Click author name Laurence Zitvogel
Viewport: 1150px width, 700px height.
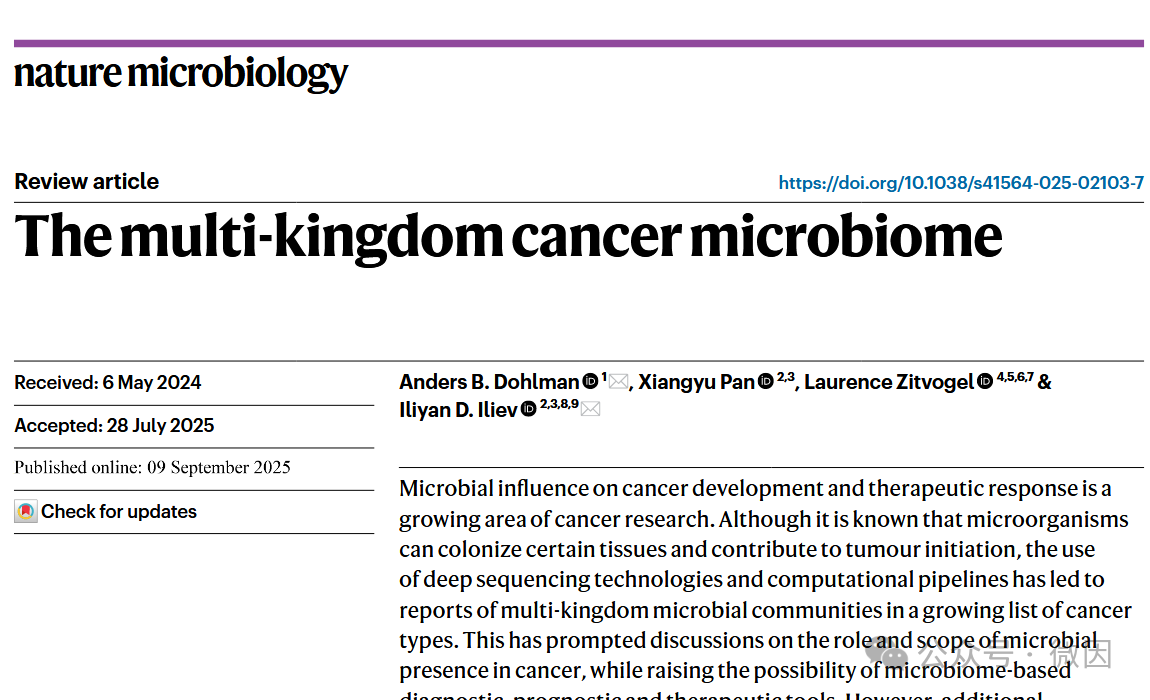[888, 382]
